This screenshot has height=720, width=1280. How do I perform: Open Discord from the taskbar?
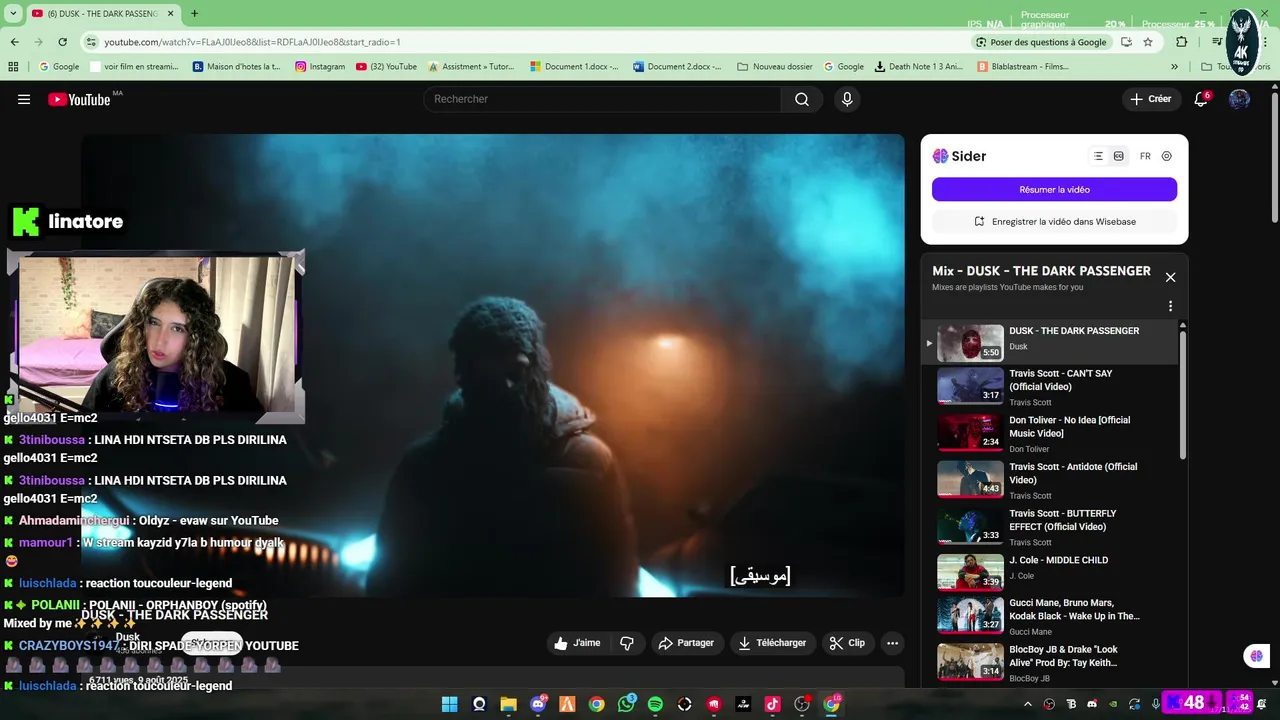538,704
